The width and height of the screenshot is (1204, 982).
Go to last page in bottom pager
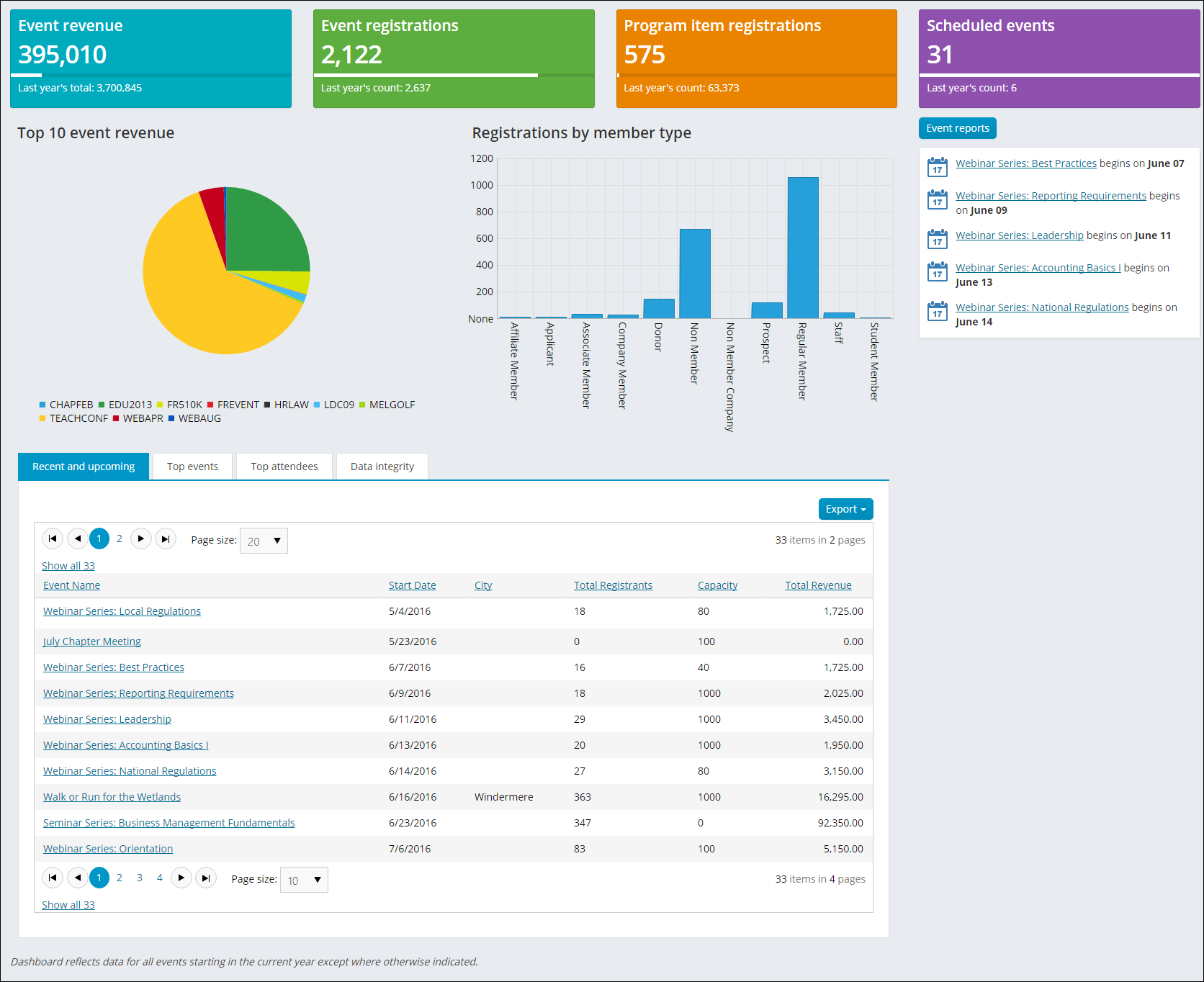[x=206, y=878]
